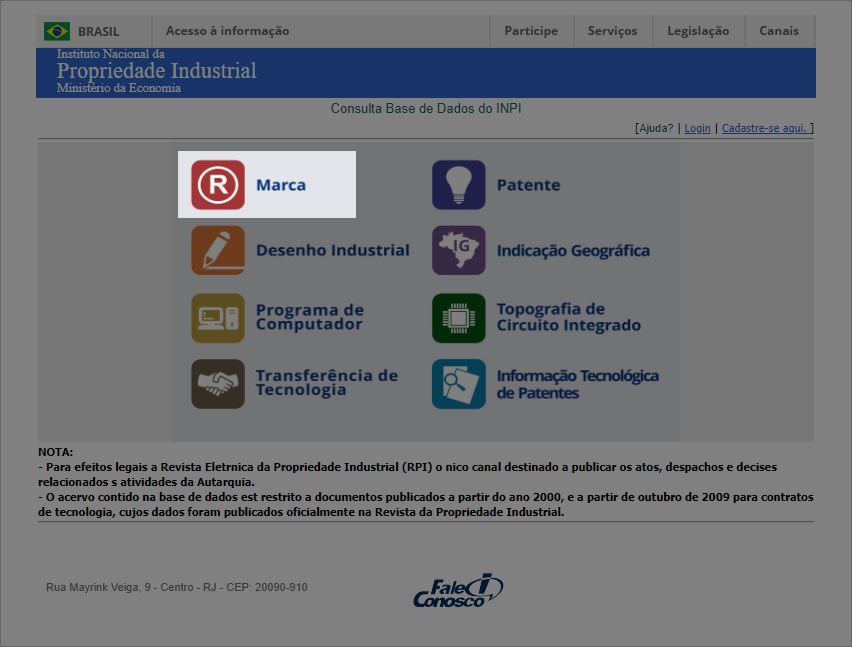This screenshot has width=852, height=647.
Task: Open the Serviços menu item
Action: coord(612,31)
